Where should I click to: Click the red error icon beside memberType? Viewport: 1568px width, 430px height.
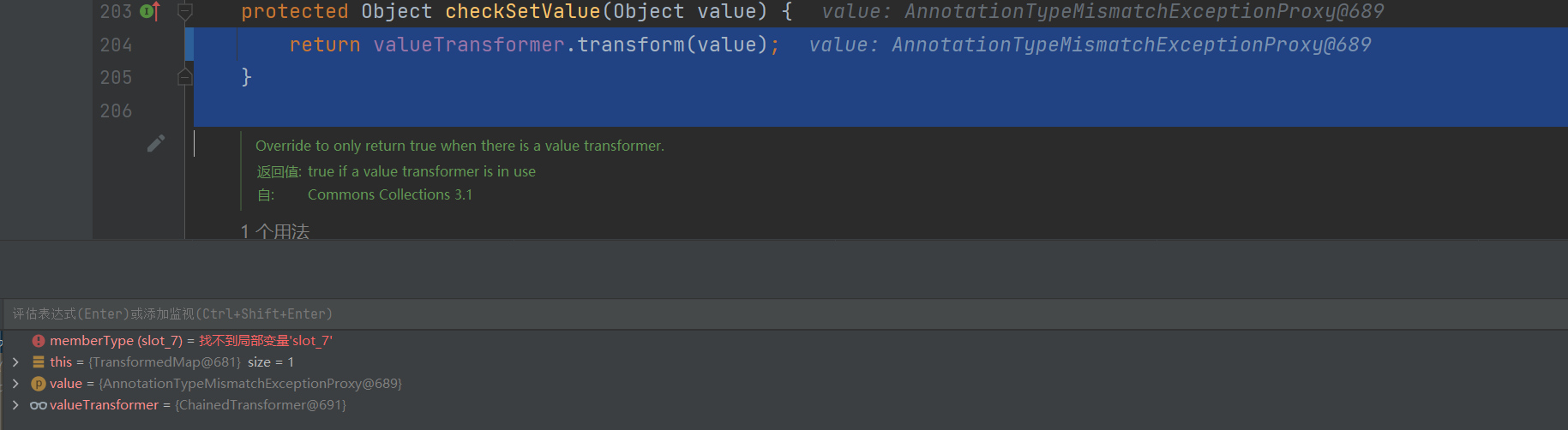[x=39, y=341]
